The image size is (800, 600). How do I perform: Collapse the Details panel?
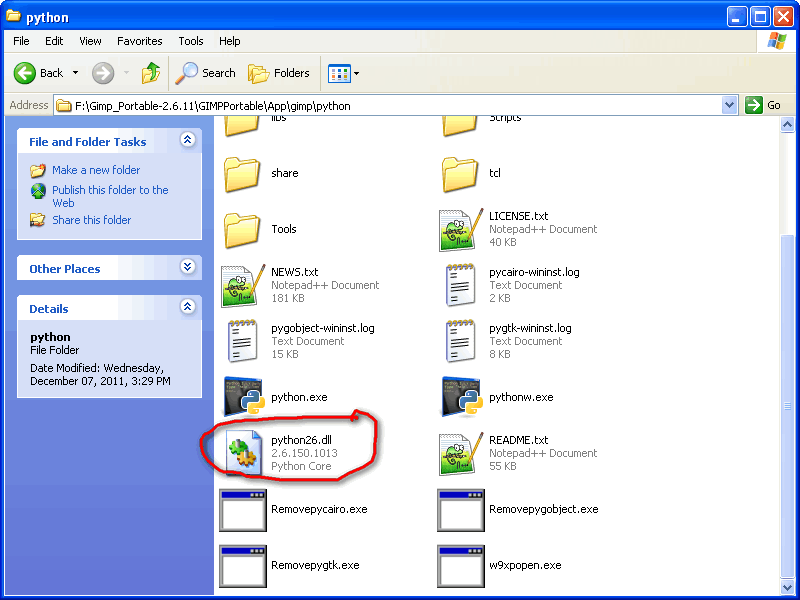(188, 307)
